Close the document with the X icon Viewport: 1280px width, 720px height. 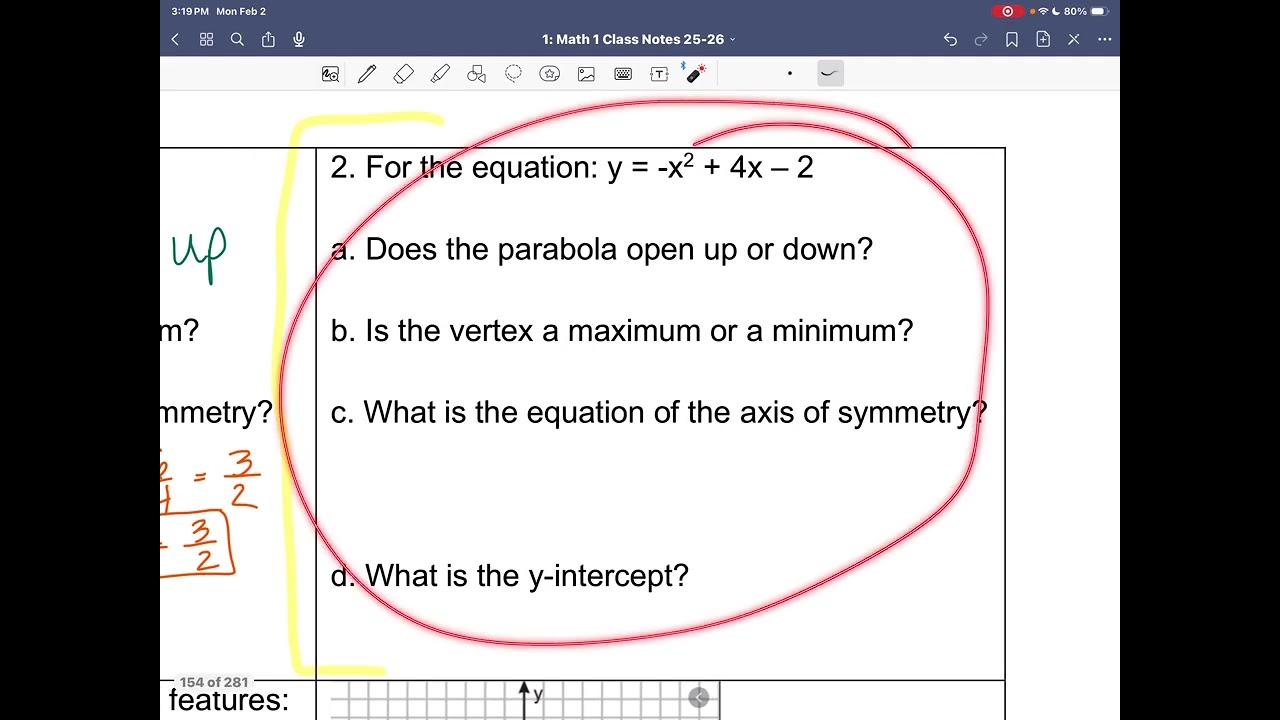[1074, 39]
